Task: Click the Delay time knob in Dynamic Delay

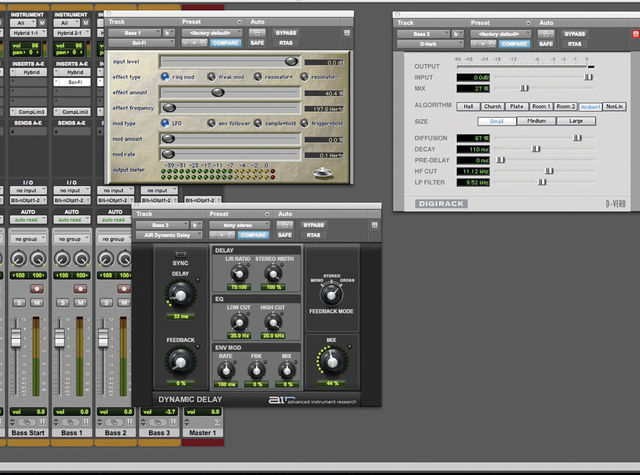Action: [180, 295]
